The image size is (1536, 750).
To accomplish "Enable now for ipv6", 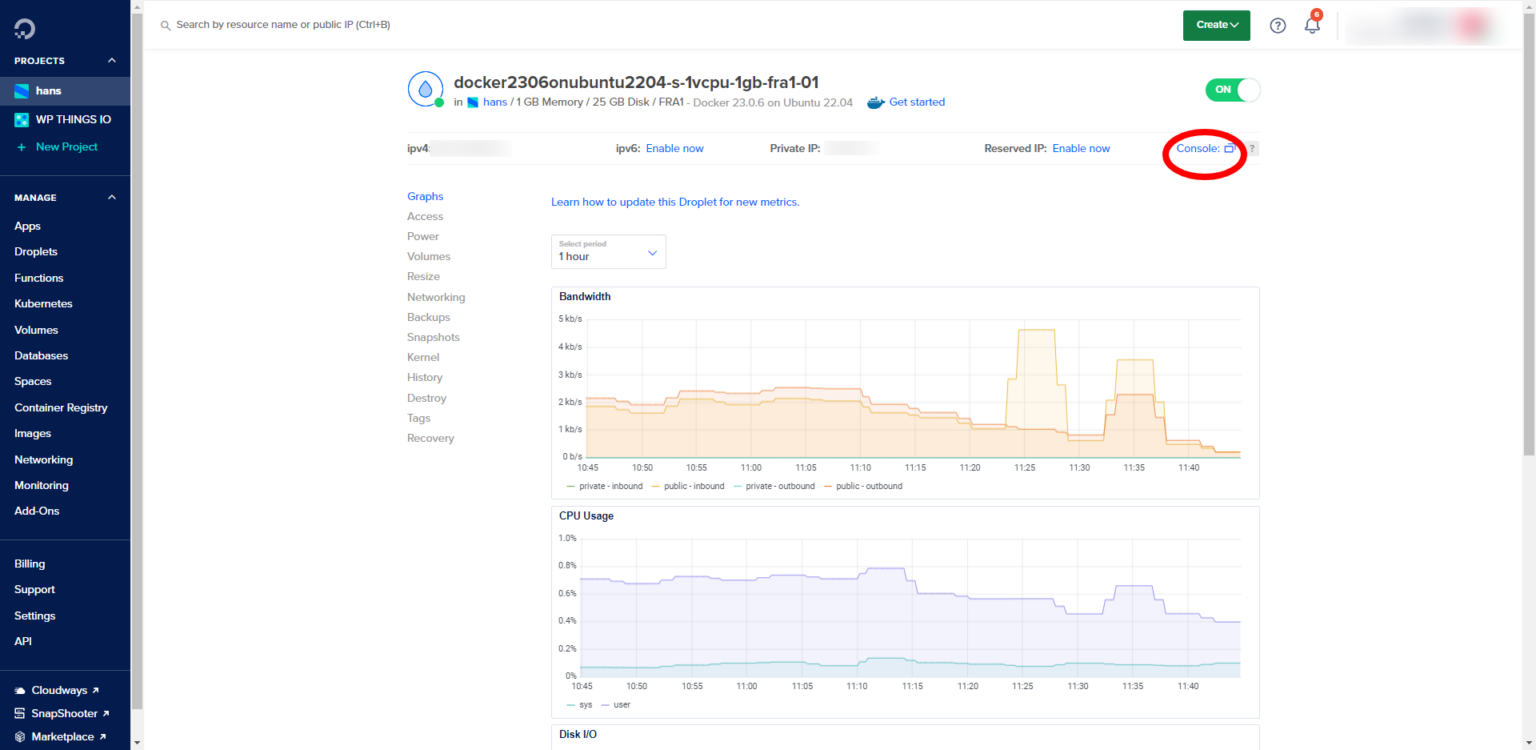I will coord(675,147).
